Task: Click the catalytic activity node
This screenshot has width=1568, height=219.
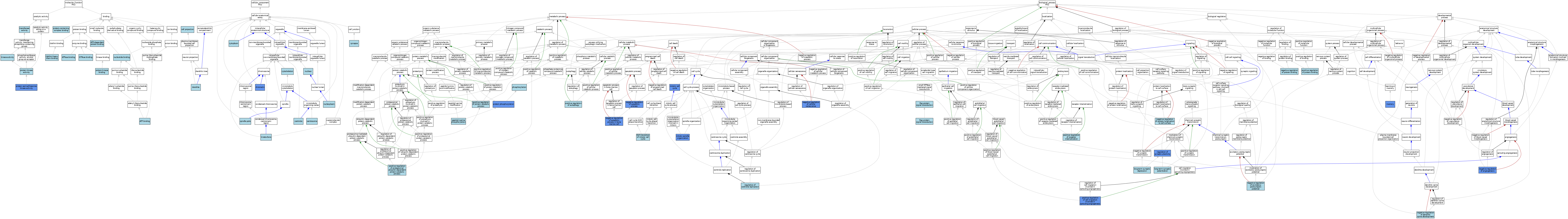Action: (41, 16)
